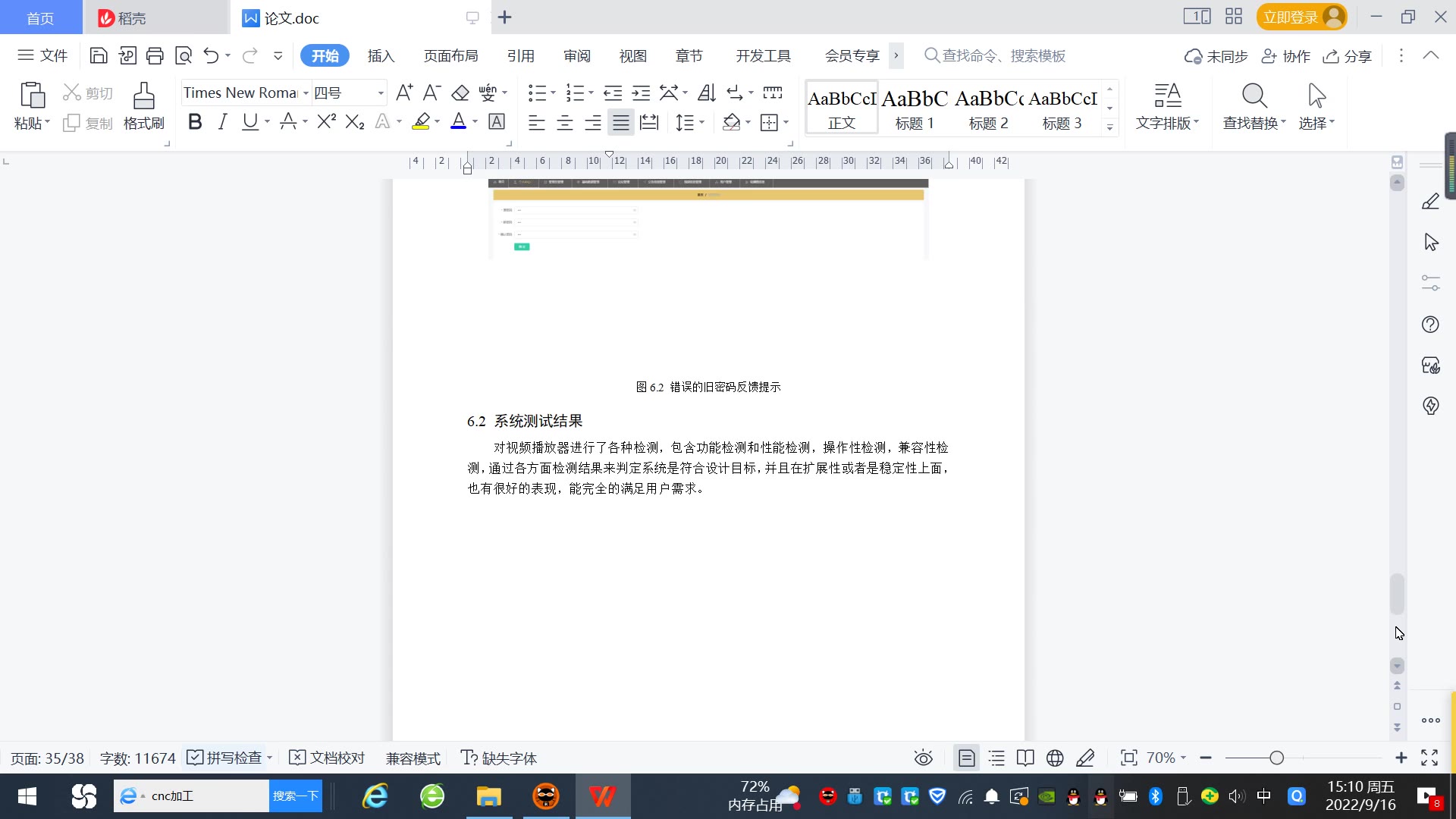Click the increase font size icon

click(x=404, y=93)
